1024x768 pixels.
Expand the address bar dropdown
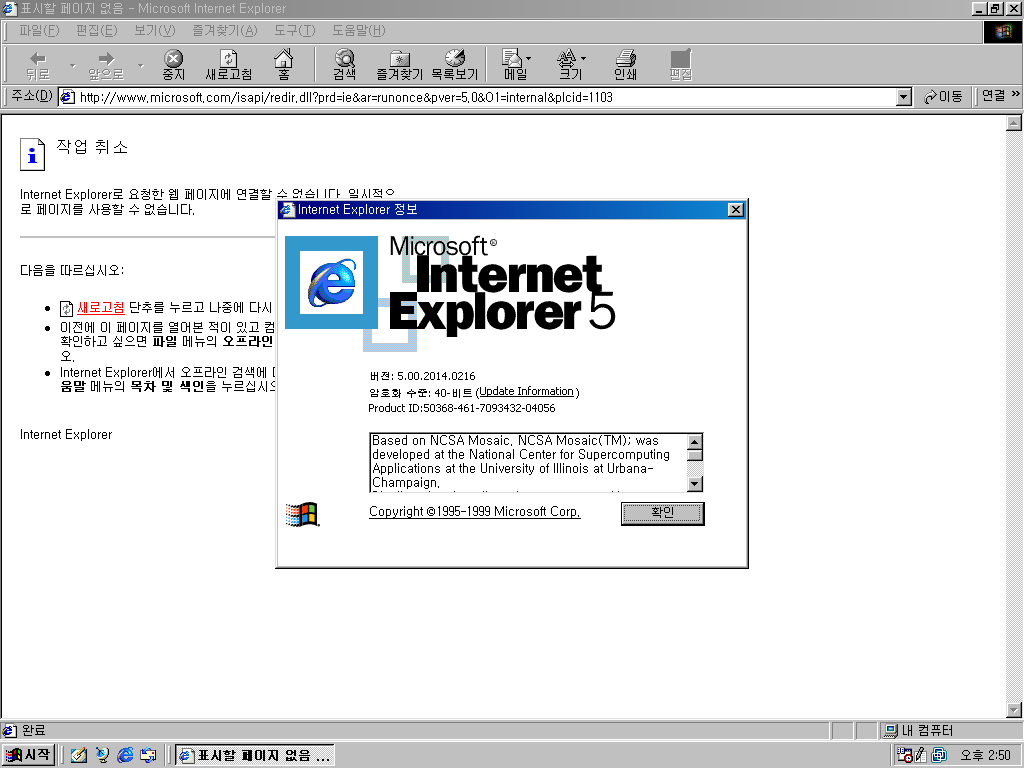904,97
